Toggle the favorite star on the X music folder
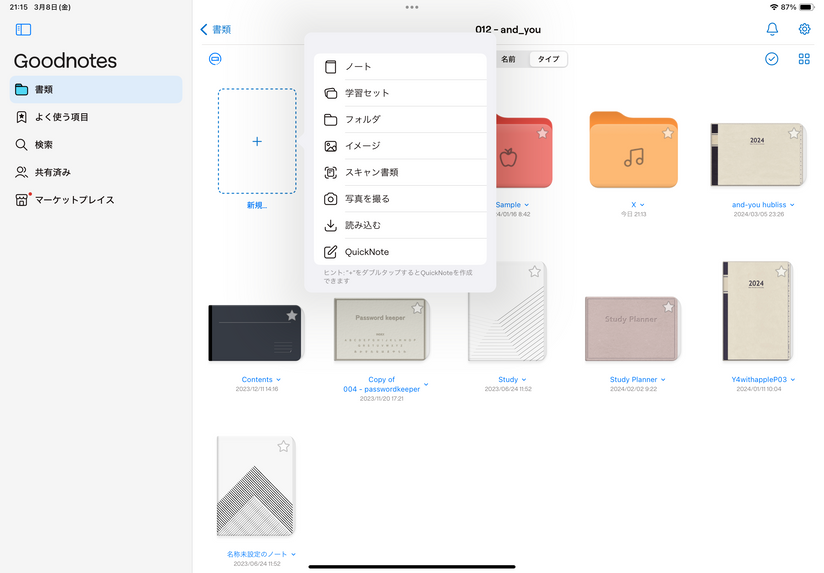824x573 pixels. click(x=667, y=134)
